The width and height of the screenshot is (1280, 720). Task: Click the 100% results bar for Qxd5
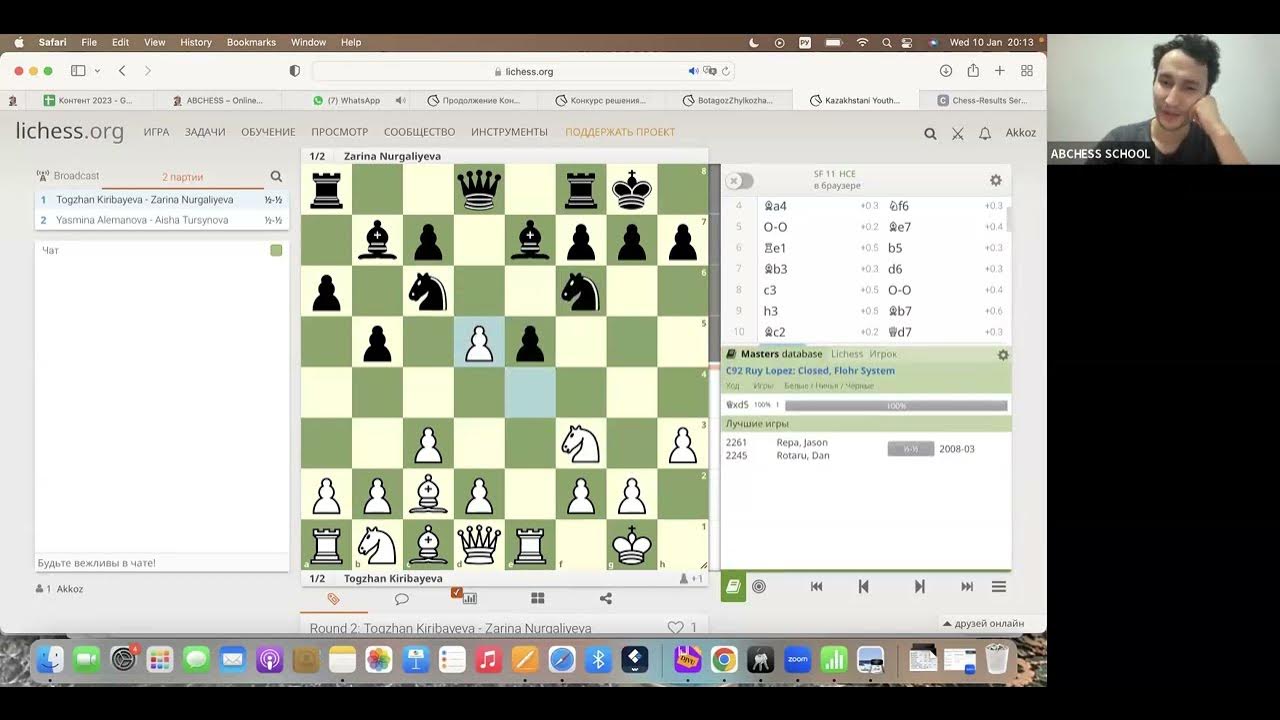coord(896,405)
